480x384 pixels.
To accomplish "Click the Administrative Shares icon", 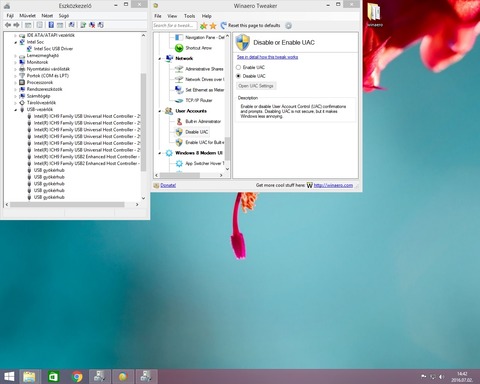I will (179, 69).
